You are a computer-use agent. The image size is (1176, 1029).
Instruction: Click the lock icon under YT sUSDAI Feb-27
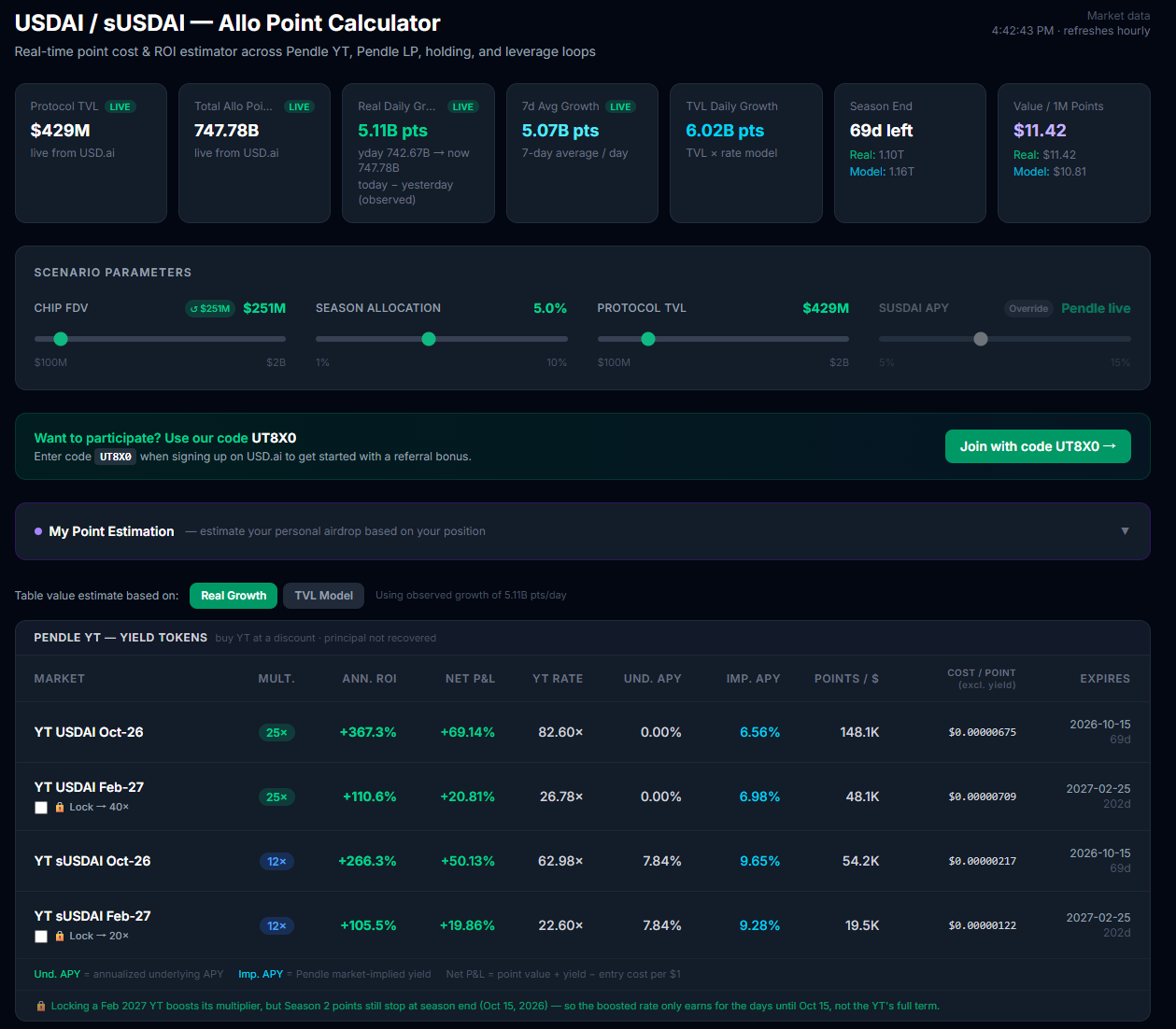(60, 937)
